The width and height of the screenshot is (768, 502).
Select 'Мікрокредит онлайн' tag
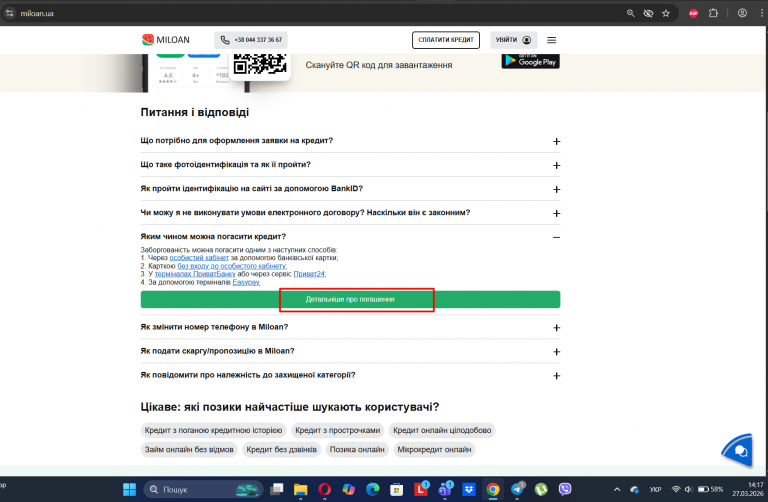click(434, 449)
